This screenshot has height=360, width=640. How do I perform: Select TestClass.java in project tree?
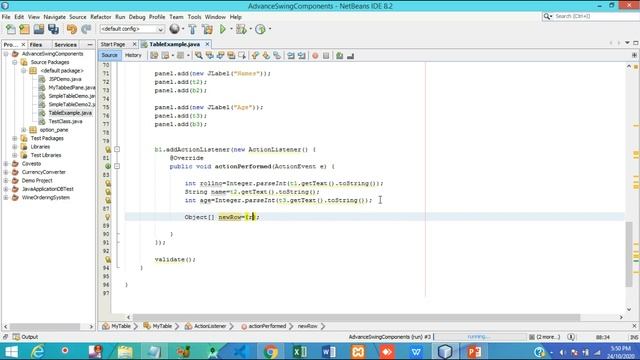tap(65, 121)
